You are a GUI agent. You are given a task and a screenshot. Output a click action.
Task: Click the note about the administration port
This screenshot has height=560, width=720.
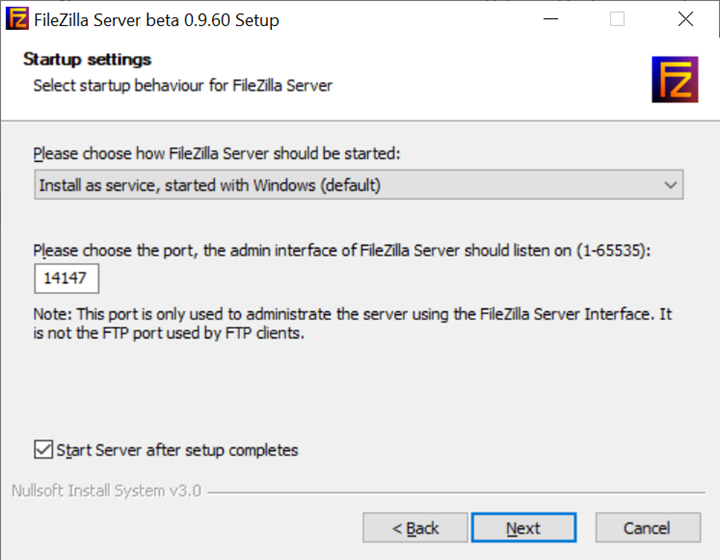pyautogui.click(x=353, y=323)
